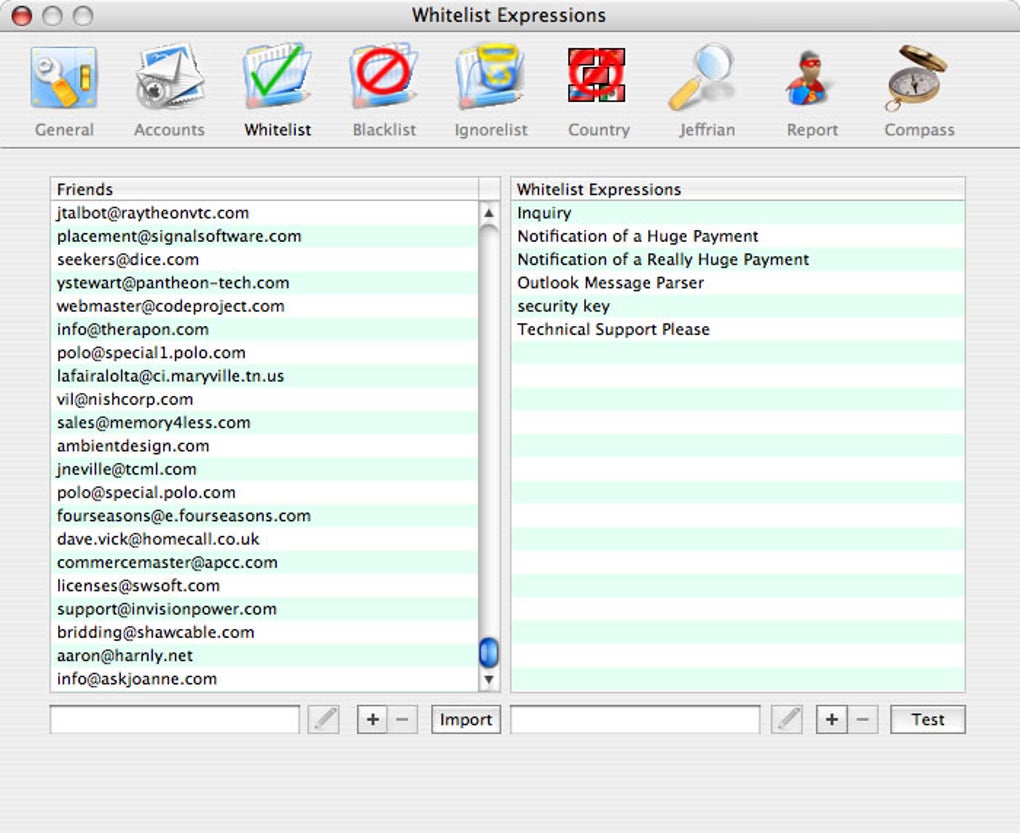Select dave.vick@homecall.co.uk row
Image resolution: width=1020 pixels, height=833 pixels.
pyautogui.click(x=264, y=539)
